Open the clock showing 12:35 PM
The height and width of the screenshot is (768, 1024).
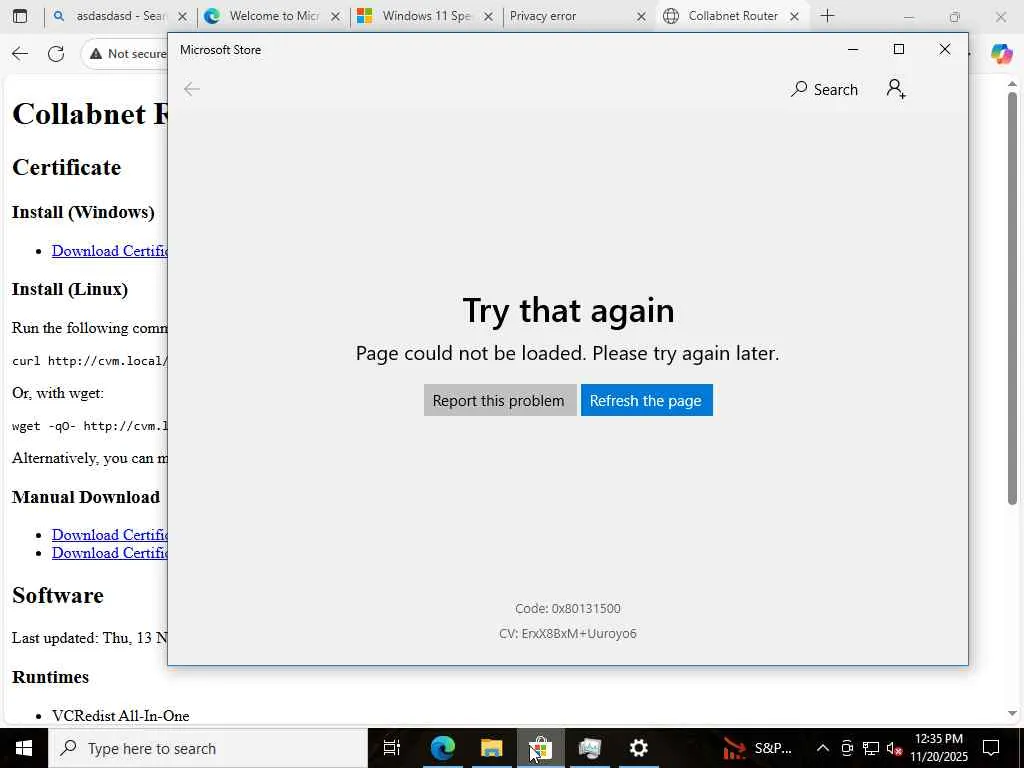(x=939, y=748)
